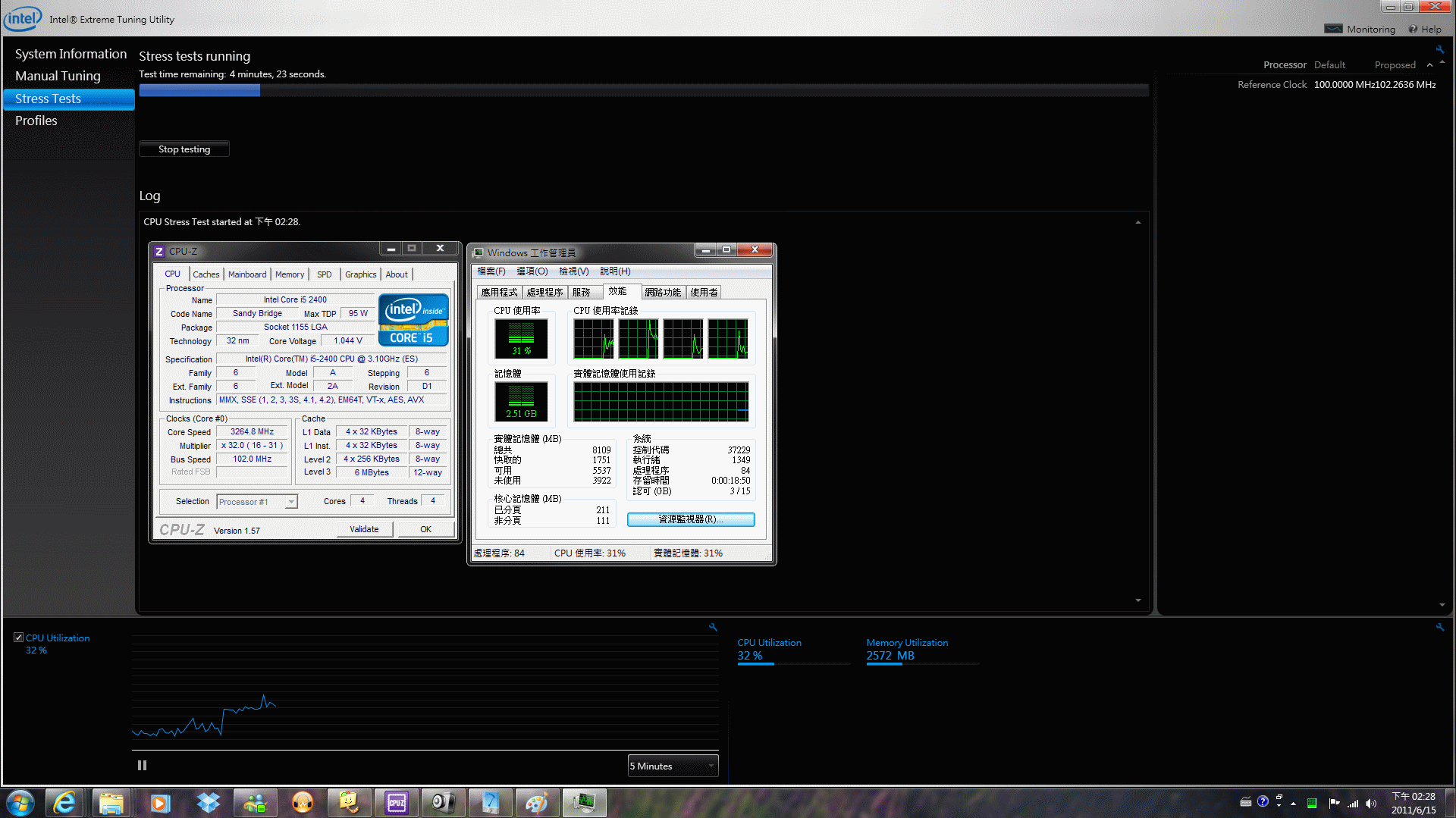Open Windows Live Messenger taskbar icon
1456x818 pixels.
point(255,803)
